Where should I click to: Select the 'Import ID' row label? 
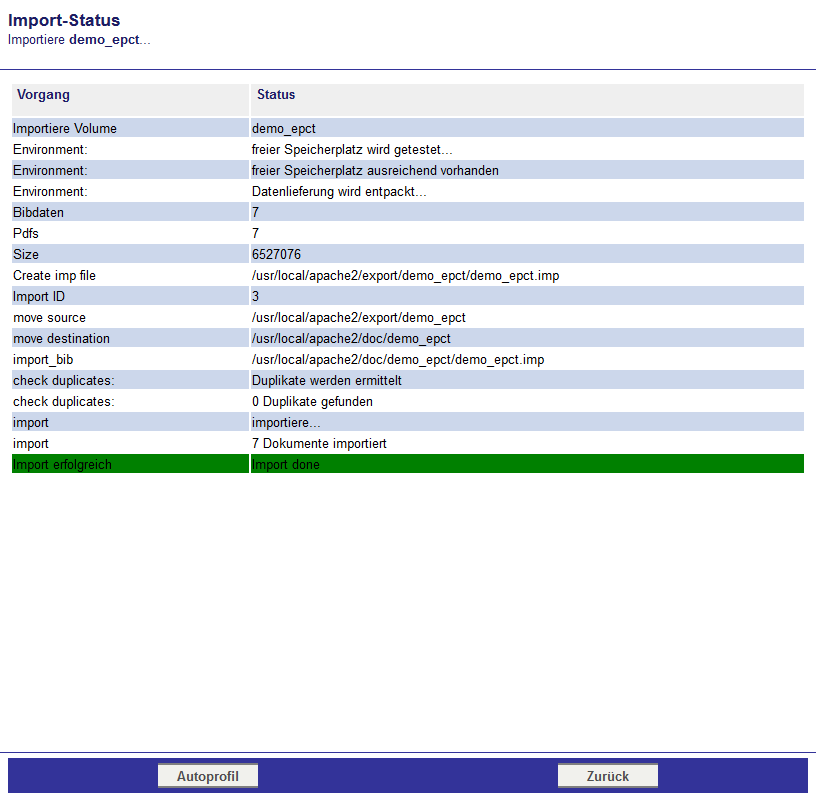[x=39, y=296]
